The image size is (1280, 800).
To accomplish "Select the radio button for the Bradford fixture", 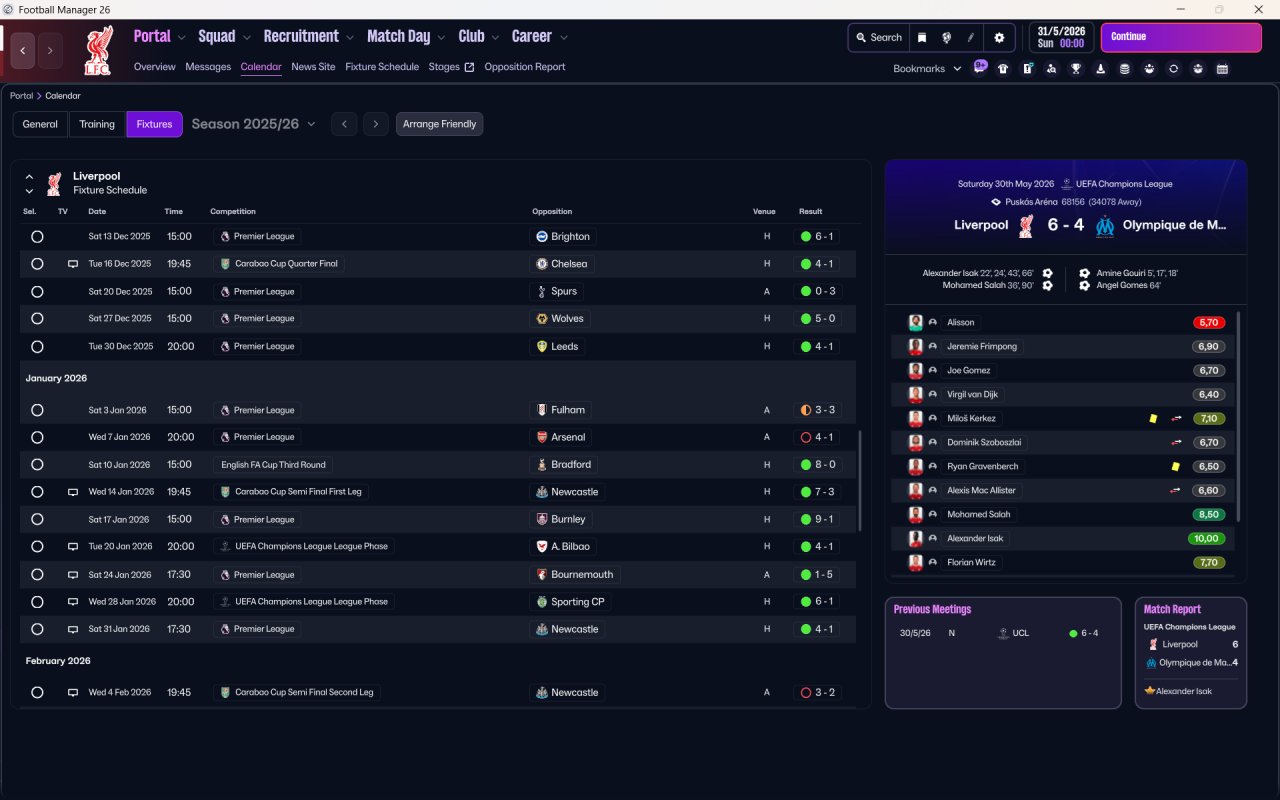I will [37, 465].
